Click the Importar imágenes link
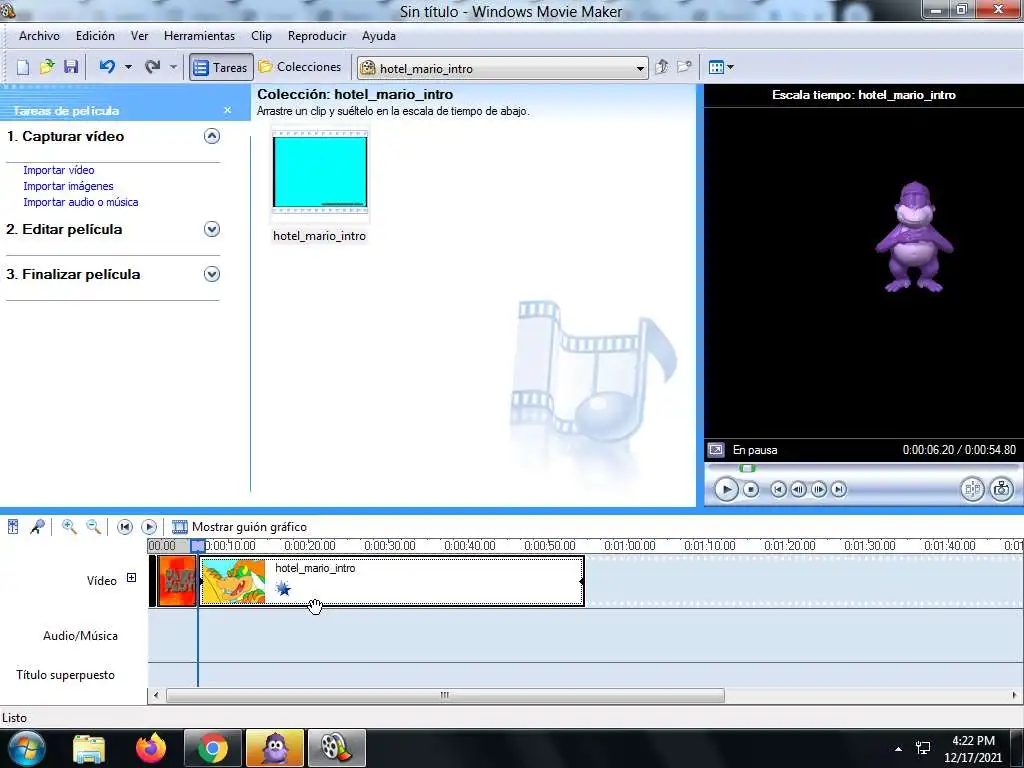1024x768 pixels. [68, 186]
